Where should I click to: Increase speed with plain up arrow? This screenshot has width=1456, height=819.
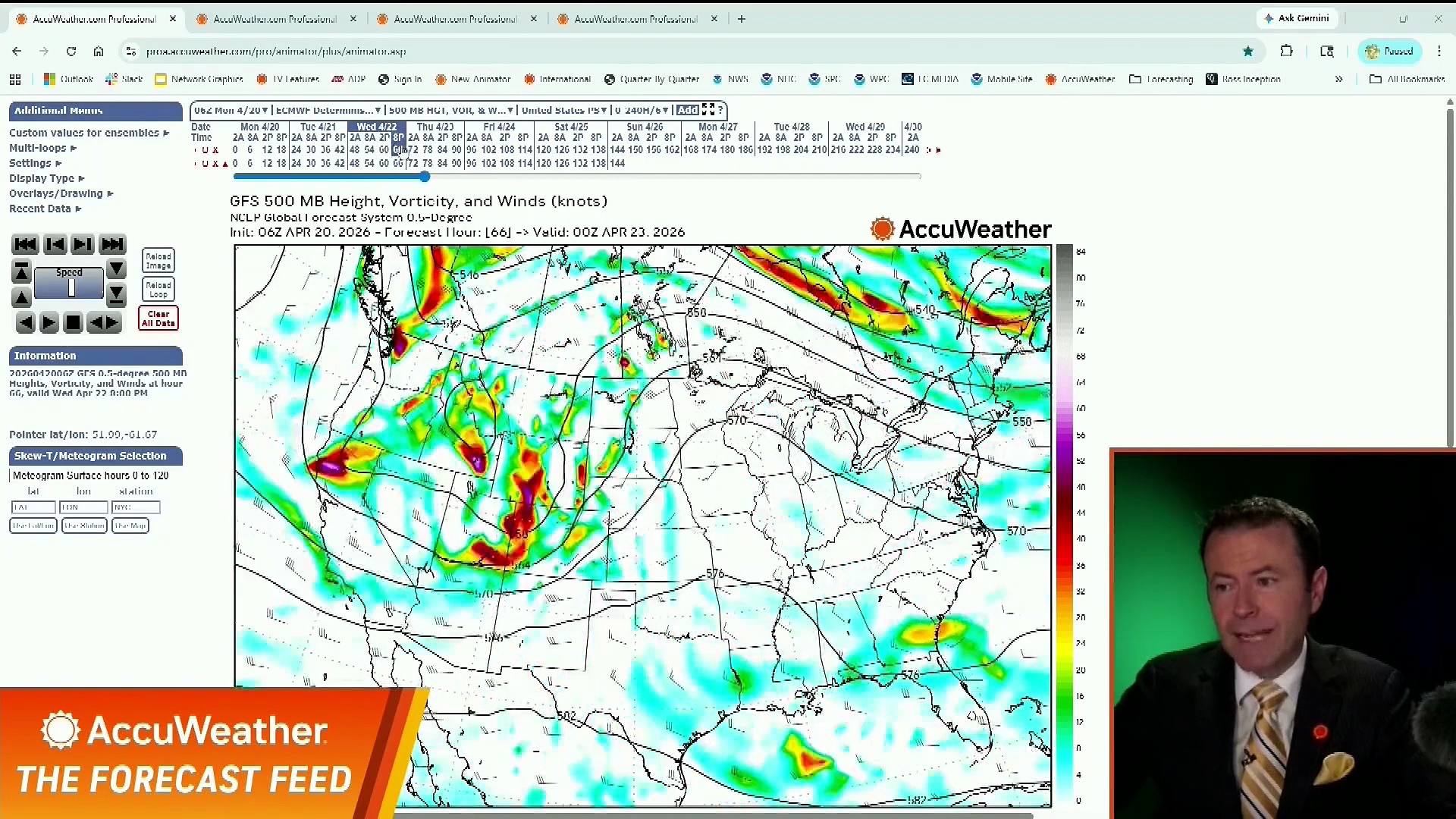[x=21, y=297]
